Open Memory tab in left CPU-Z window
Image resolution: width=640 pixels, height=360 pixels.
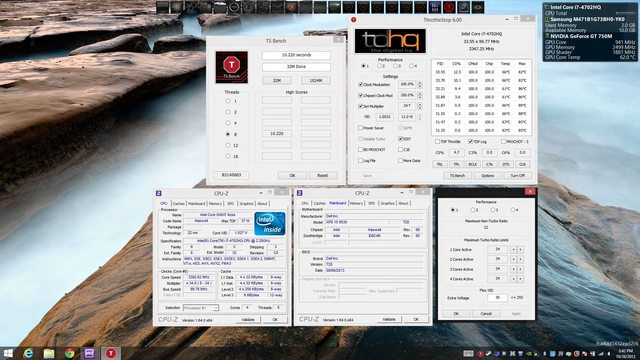tap(216, 203)
